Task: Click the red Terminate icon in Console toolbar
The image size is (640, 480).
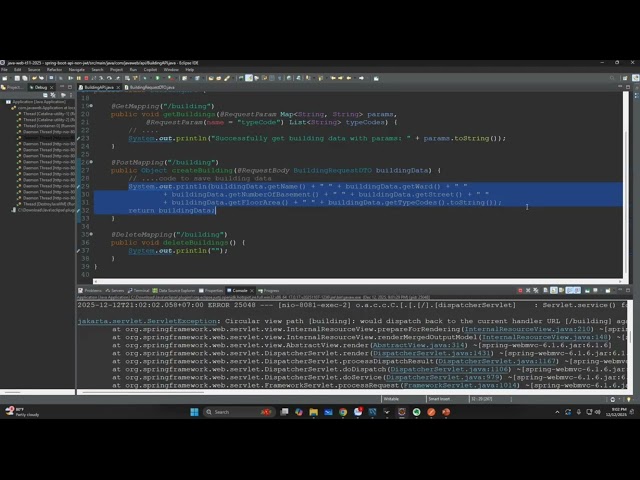Action: tap(520, 290)
